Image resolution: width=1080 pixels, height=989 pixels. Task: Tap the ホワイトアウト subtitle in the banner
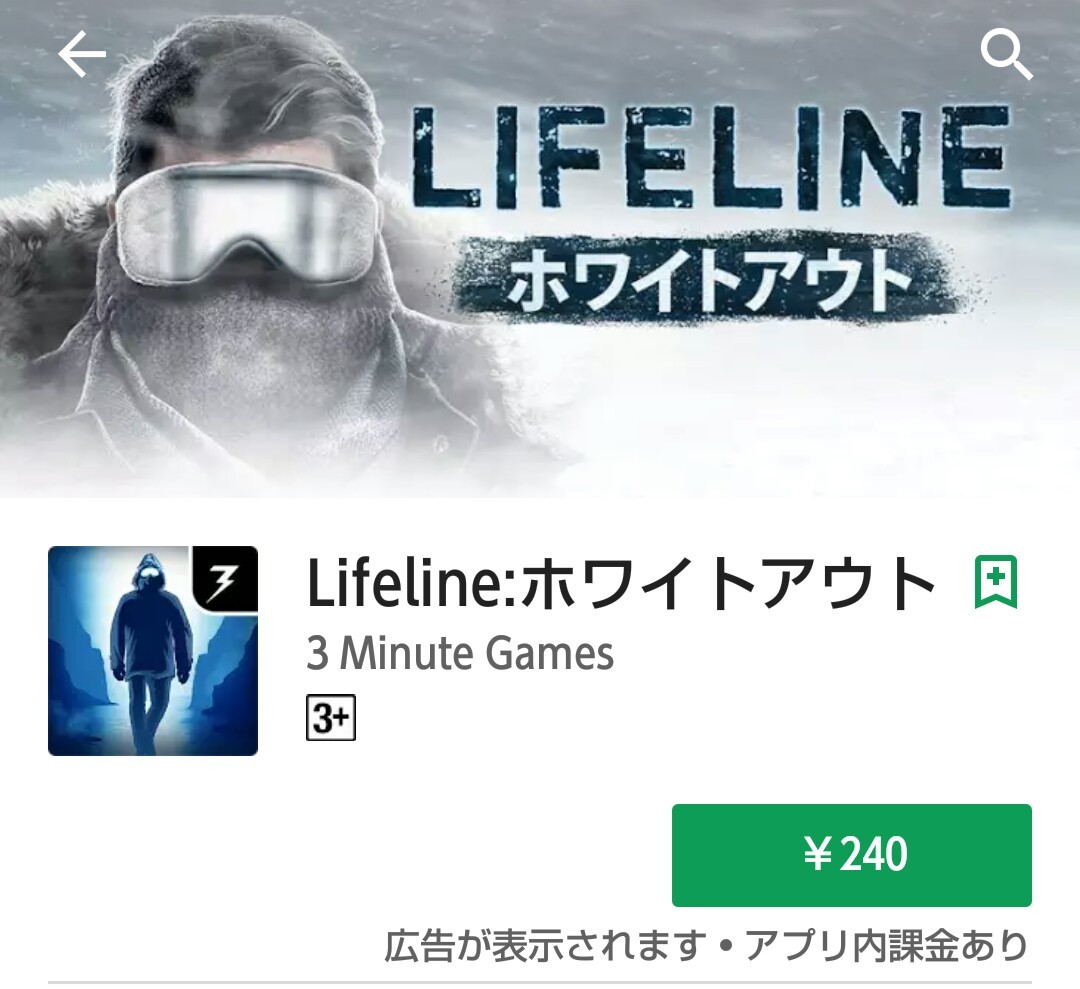(707, 280)
